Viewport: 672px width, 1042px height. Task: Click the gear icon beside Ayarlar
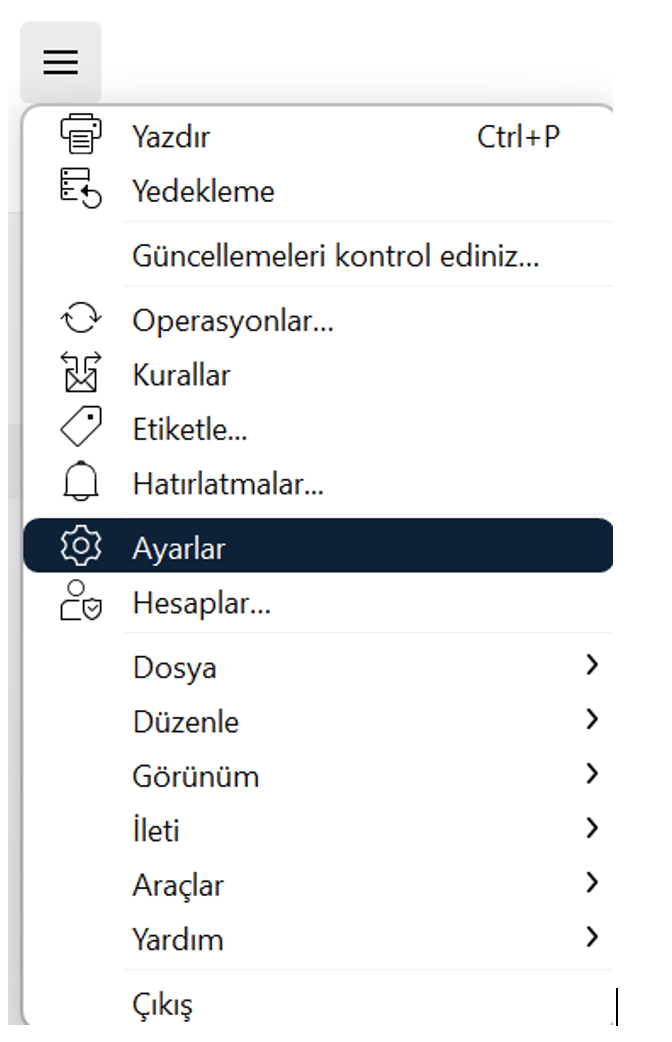click(81, 546)
